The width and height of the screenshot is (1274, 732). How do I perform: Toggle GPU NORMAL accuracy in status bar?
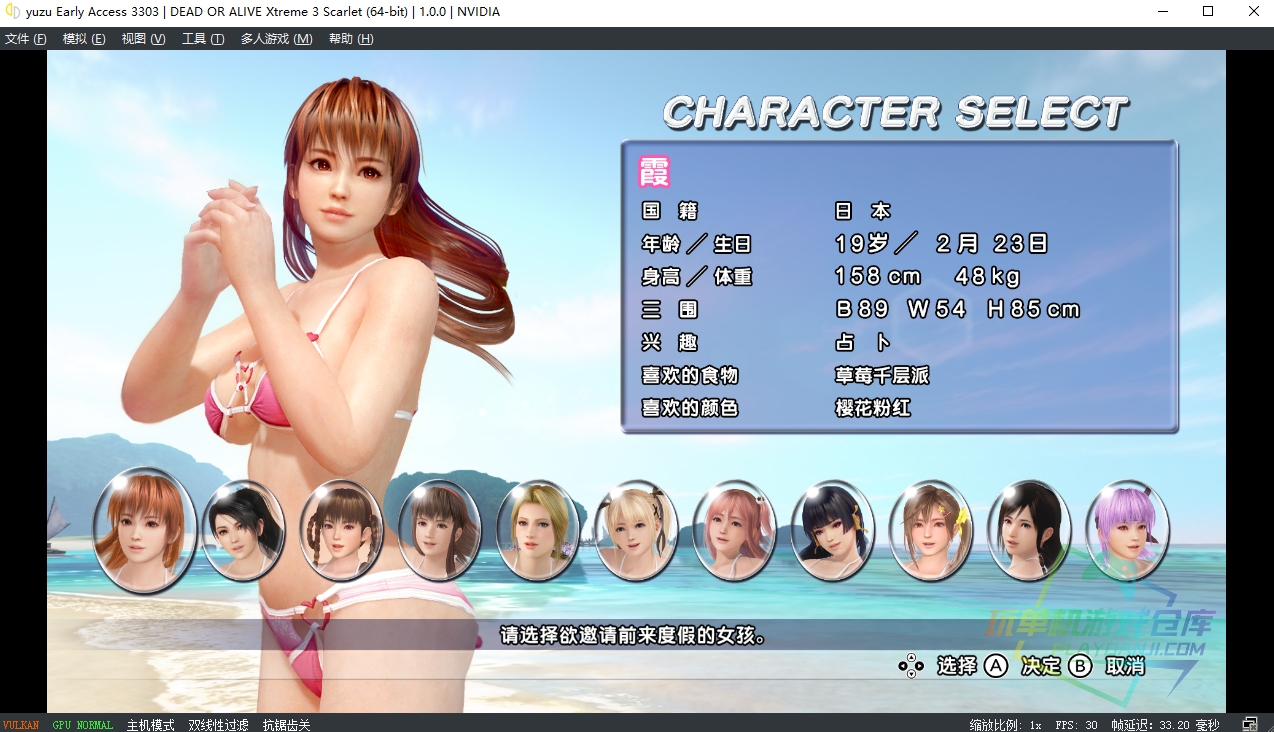(x=83, y=725)
